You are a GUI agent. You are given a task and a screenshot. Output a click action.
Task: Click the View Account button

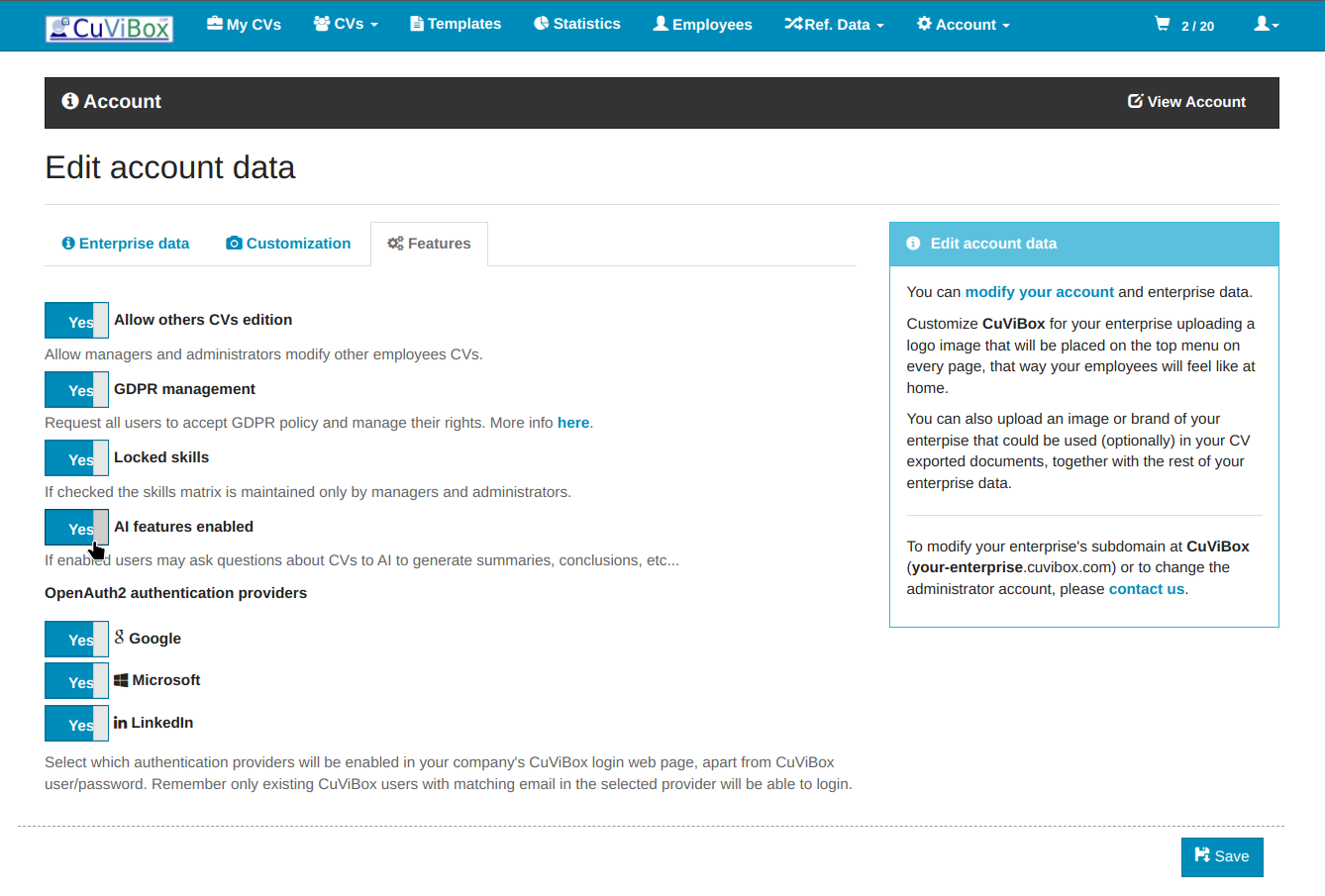[1186, 102]
